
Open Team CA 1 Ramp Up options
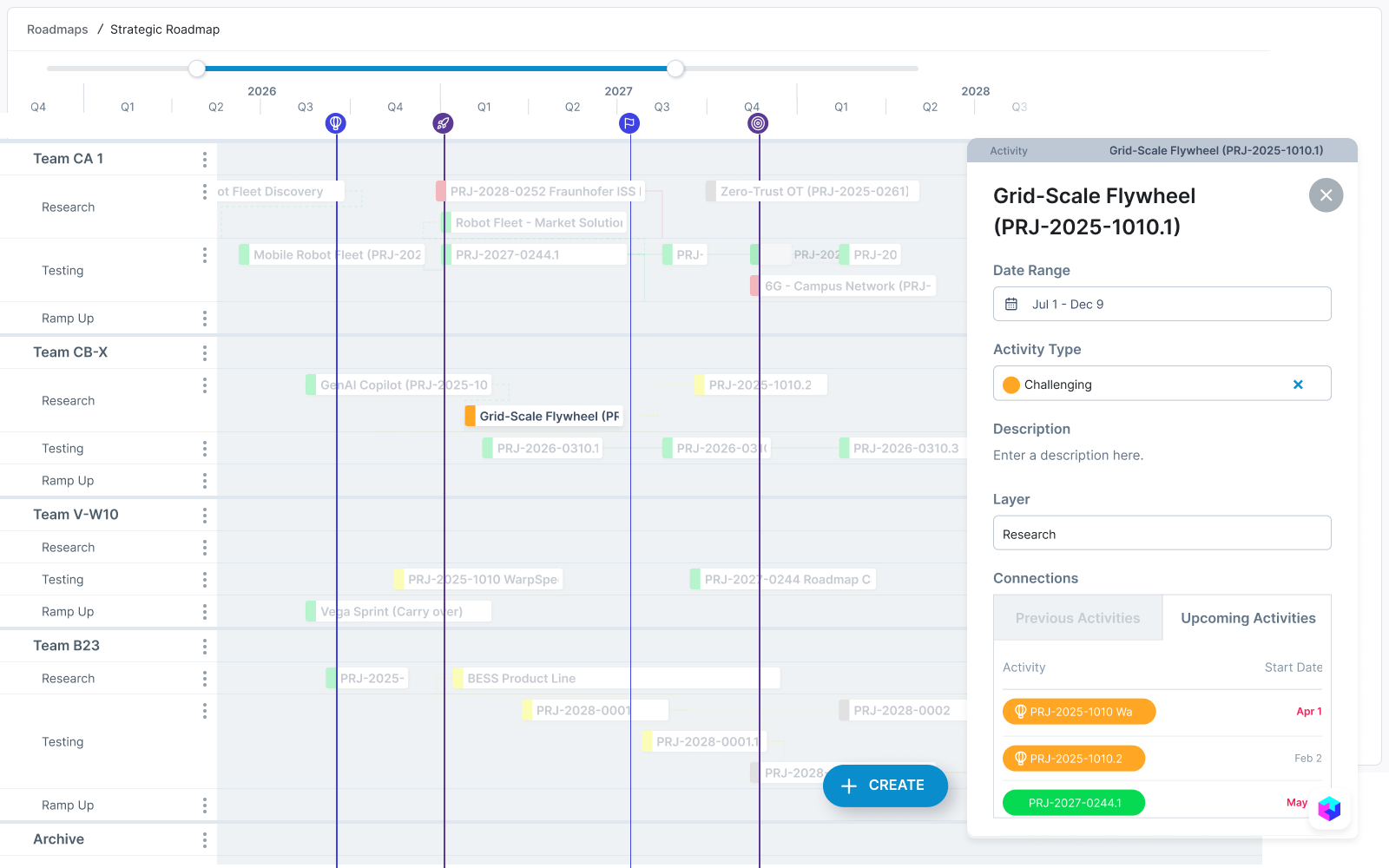(205, 319)
